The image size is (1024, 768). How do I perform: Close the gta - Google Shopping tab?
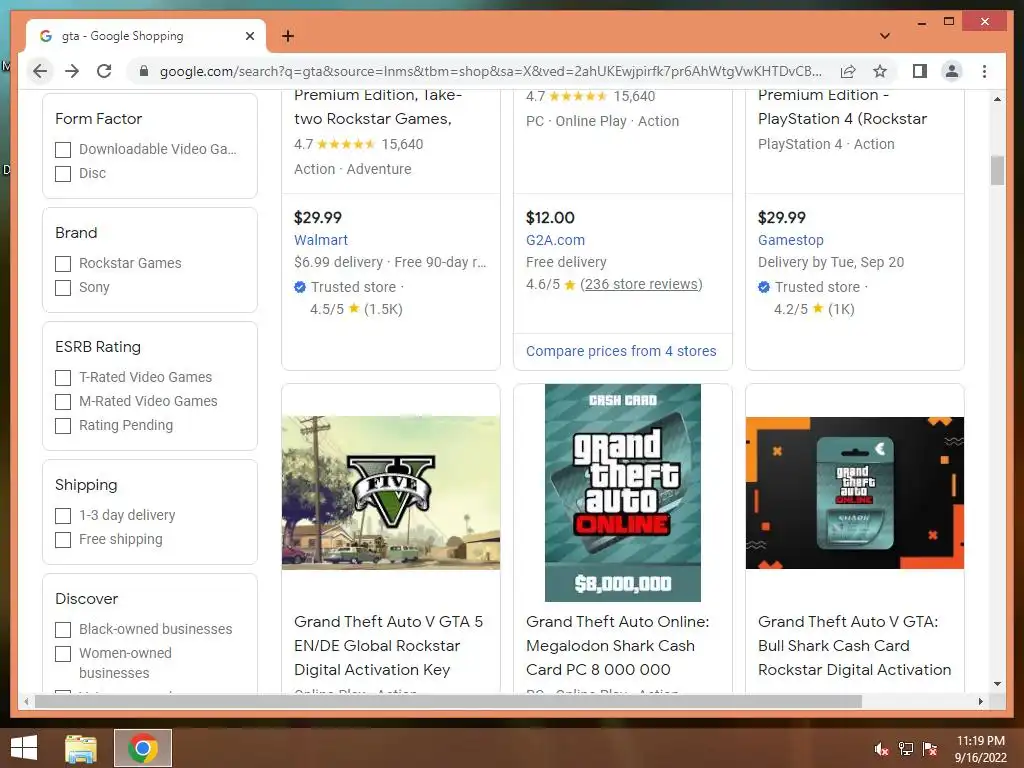(x=249, y=36)
